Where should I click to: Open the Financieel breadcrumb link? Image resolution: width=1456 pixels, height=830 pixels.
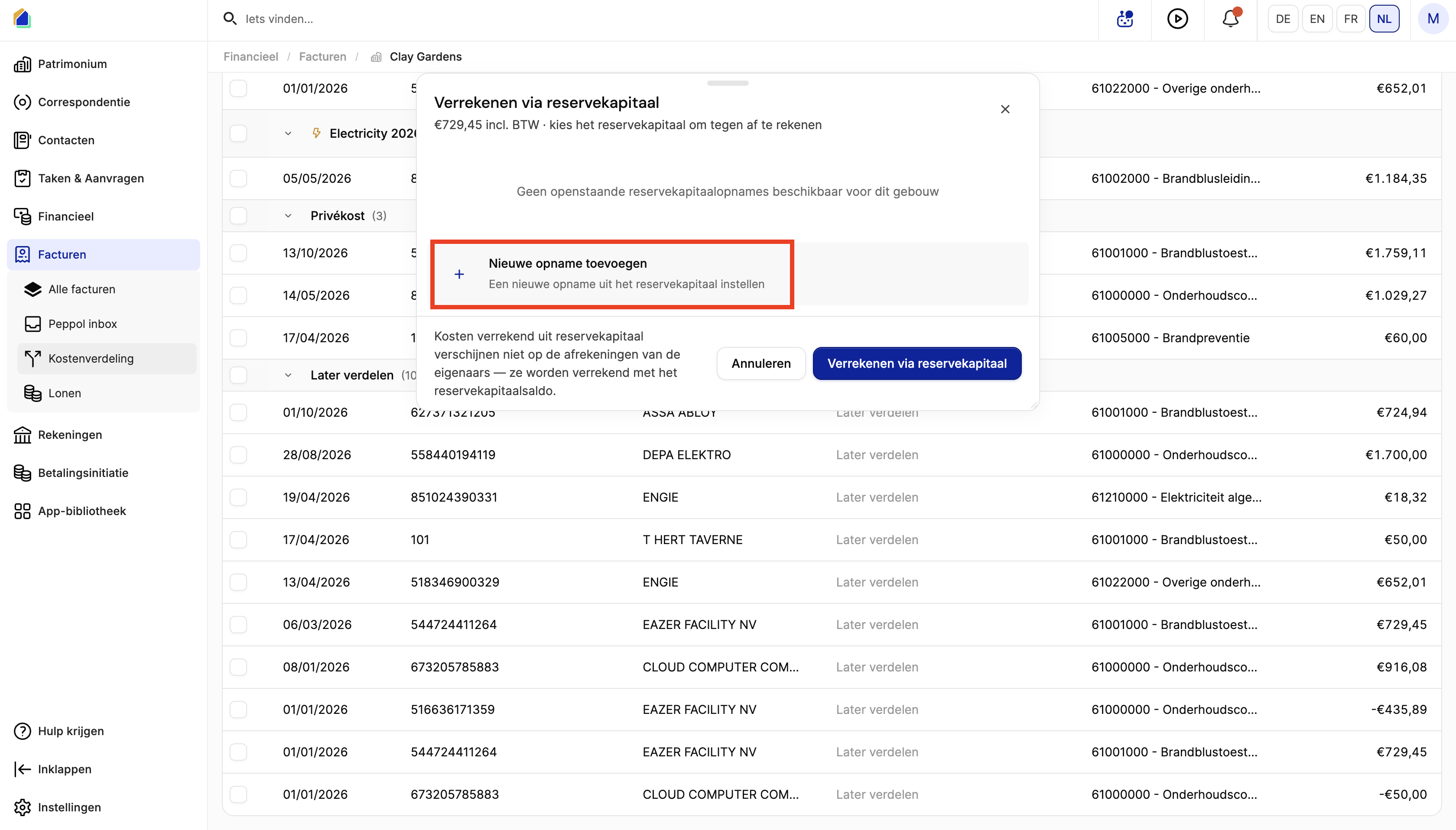(251, 56)
